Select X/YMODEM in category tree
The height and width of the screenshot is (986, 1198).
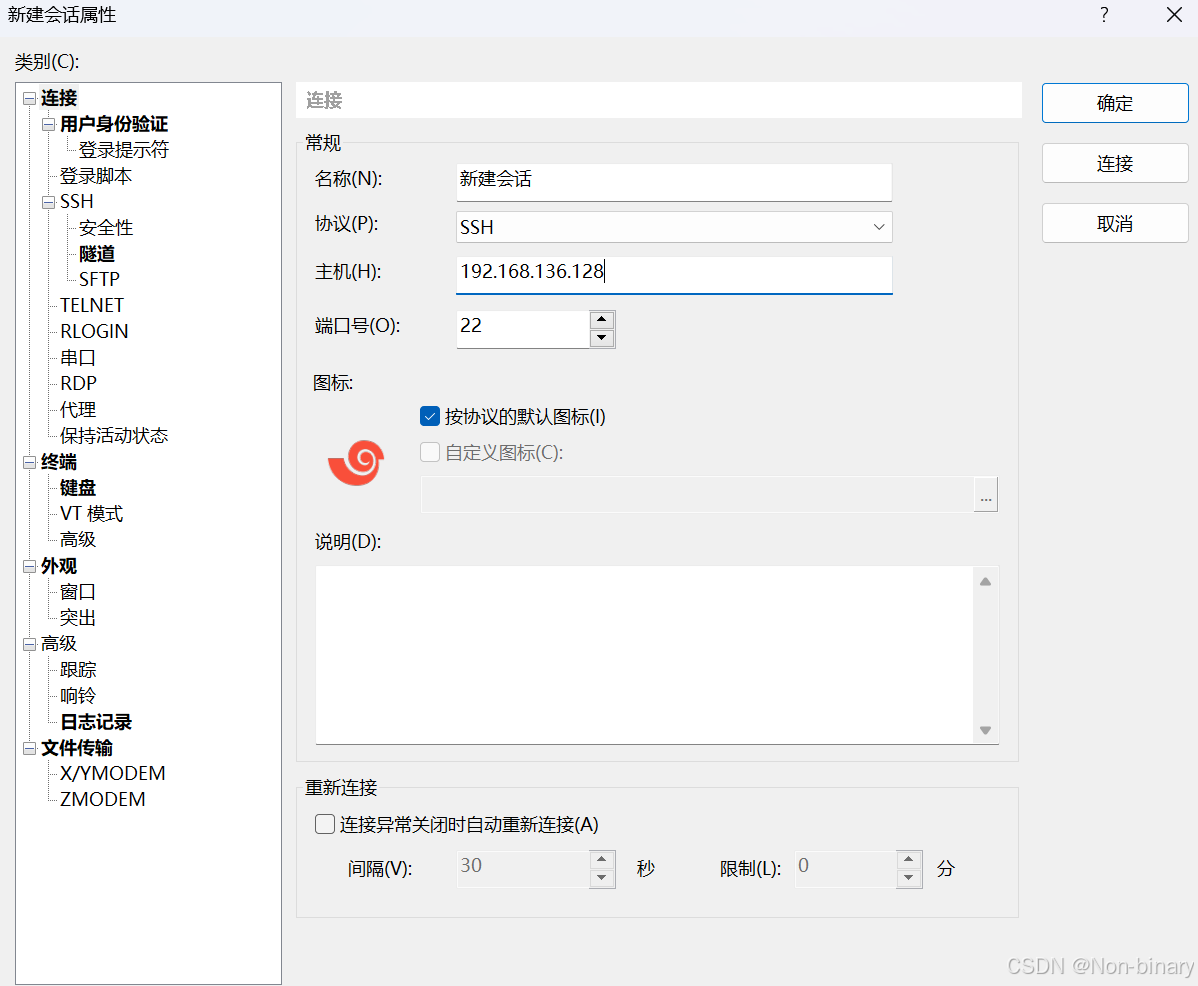pos(112,774)
